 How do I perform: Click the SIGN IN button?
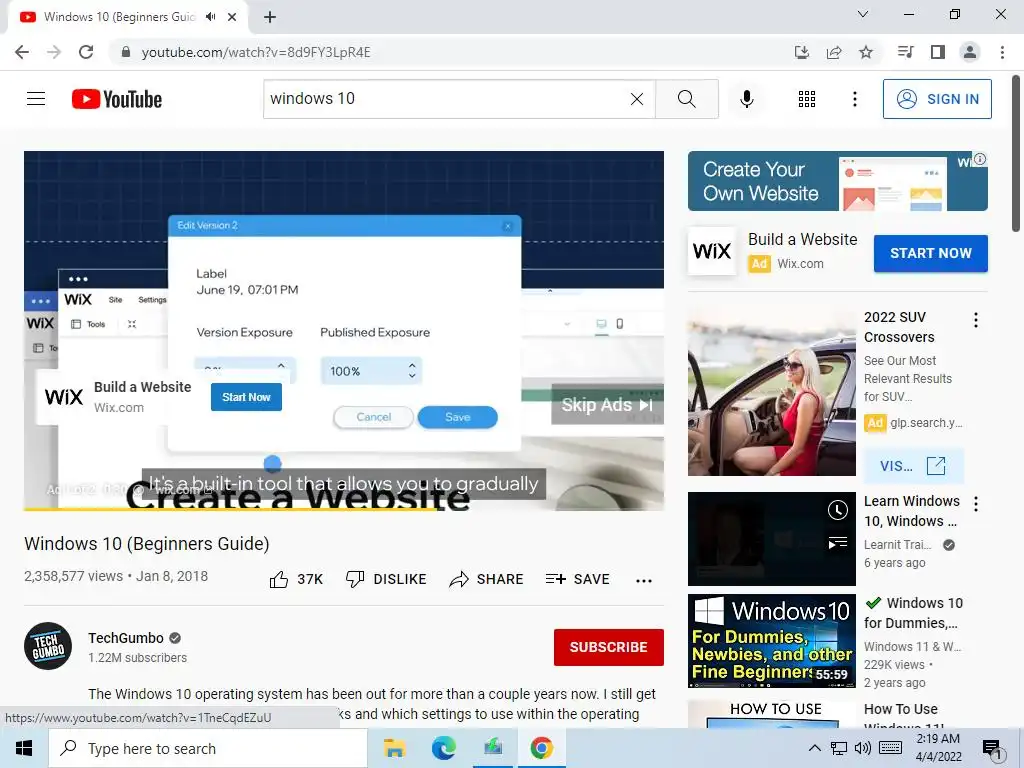pos(937,99)
